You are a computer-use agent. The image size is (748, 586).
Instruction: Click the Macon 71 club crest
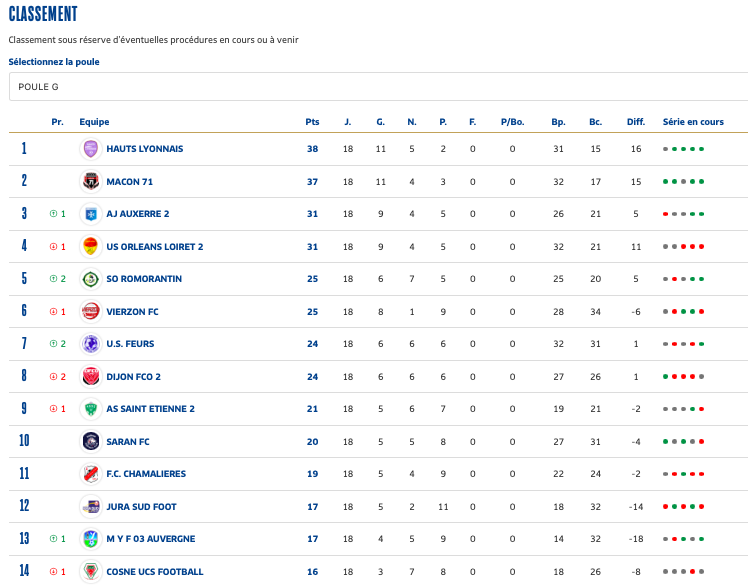click(x=90, y=182)
